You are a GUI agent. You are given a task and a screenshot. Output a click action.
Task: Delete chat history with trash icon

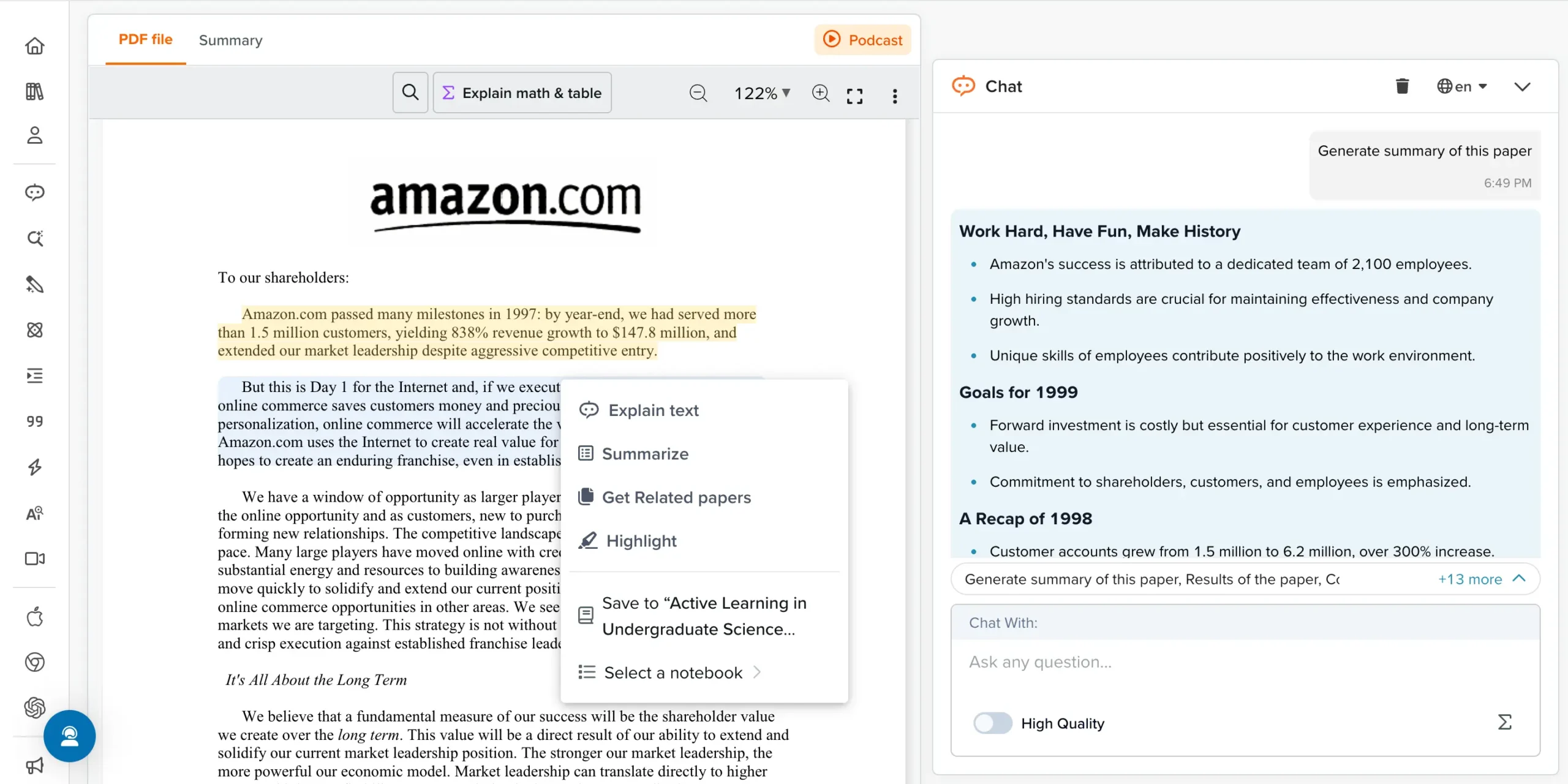(x=1402, y=86)
